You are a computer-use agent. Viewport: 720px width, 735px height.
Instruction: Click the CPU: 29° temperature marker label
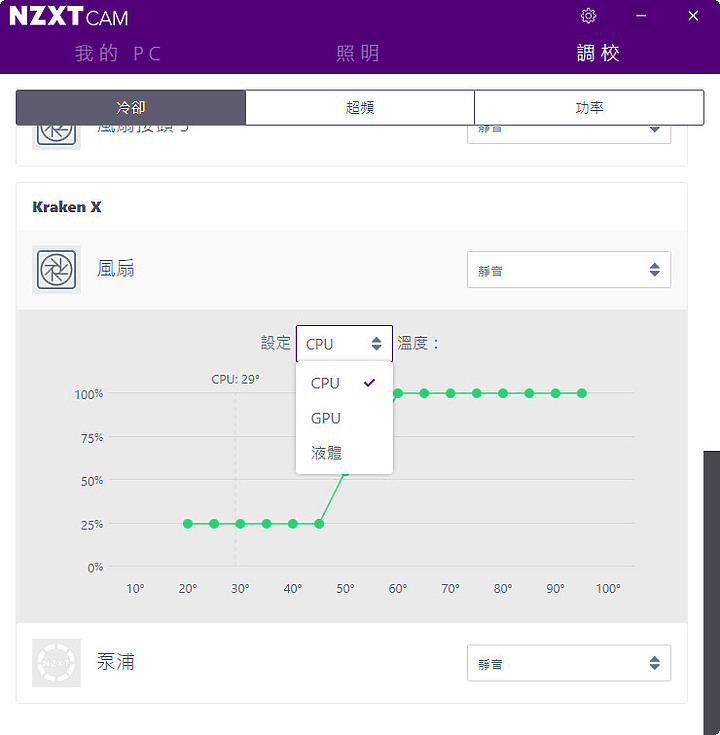235,379
